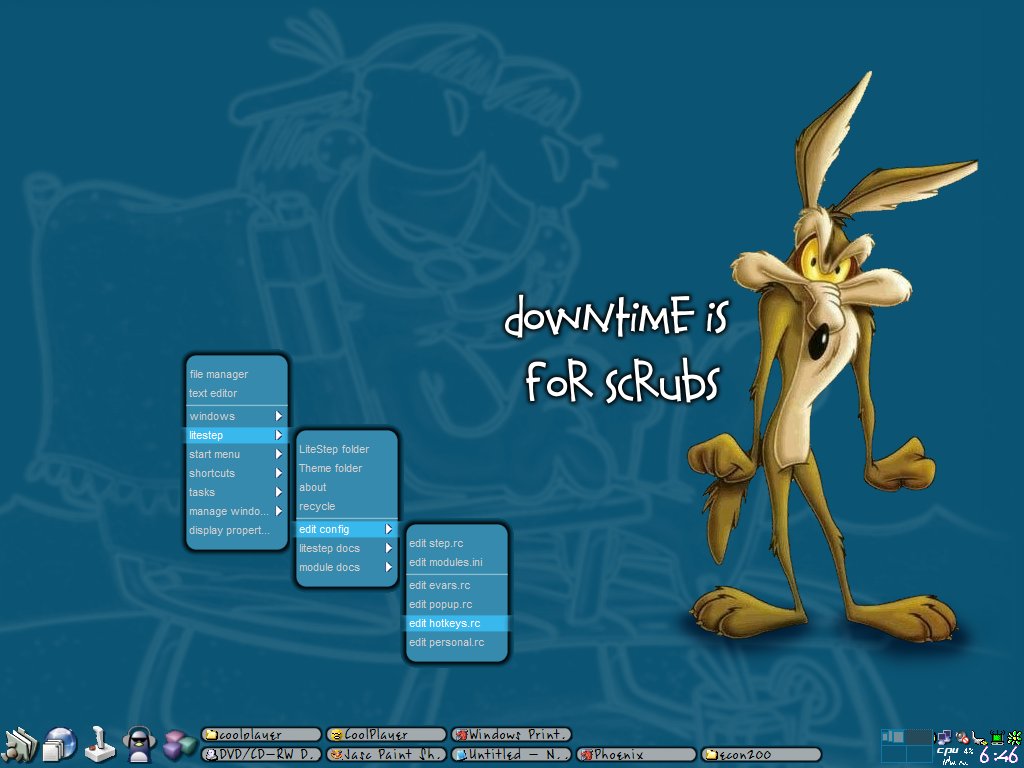1024x768 pixels.
Task: Open the LiteStep folder menu entry
Action: [347, 449]
